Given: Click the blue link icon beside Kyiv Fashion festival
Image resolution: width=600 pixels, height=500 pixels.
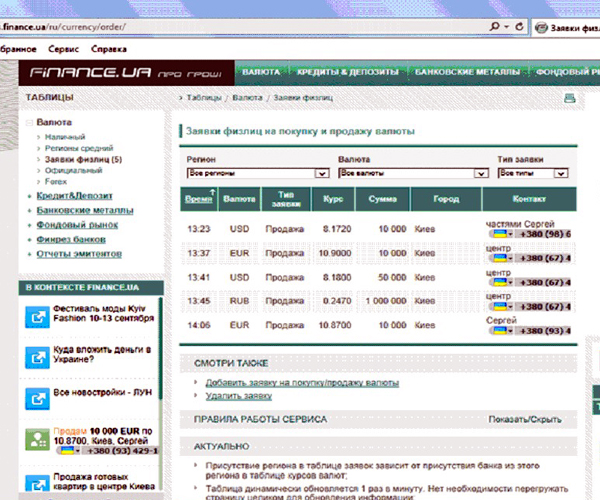Looking at the screenshot, I should point(38,317).
